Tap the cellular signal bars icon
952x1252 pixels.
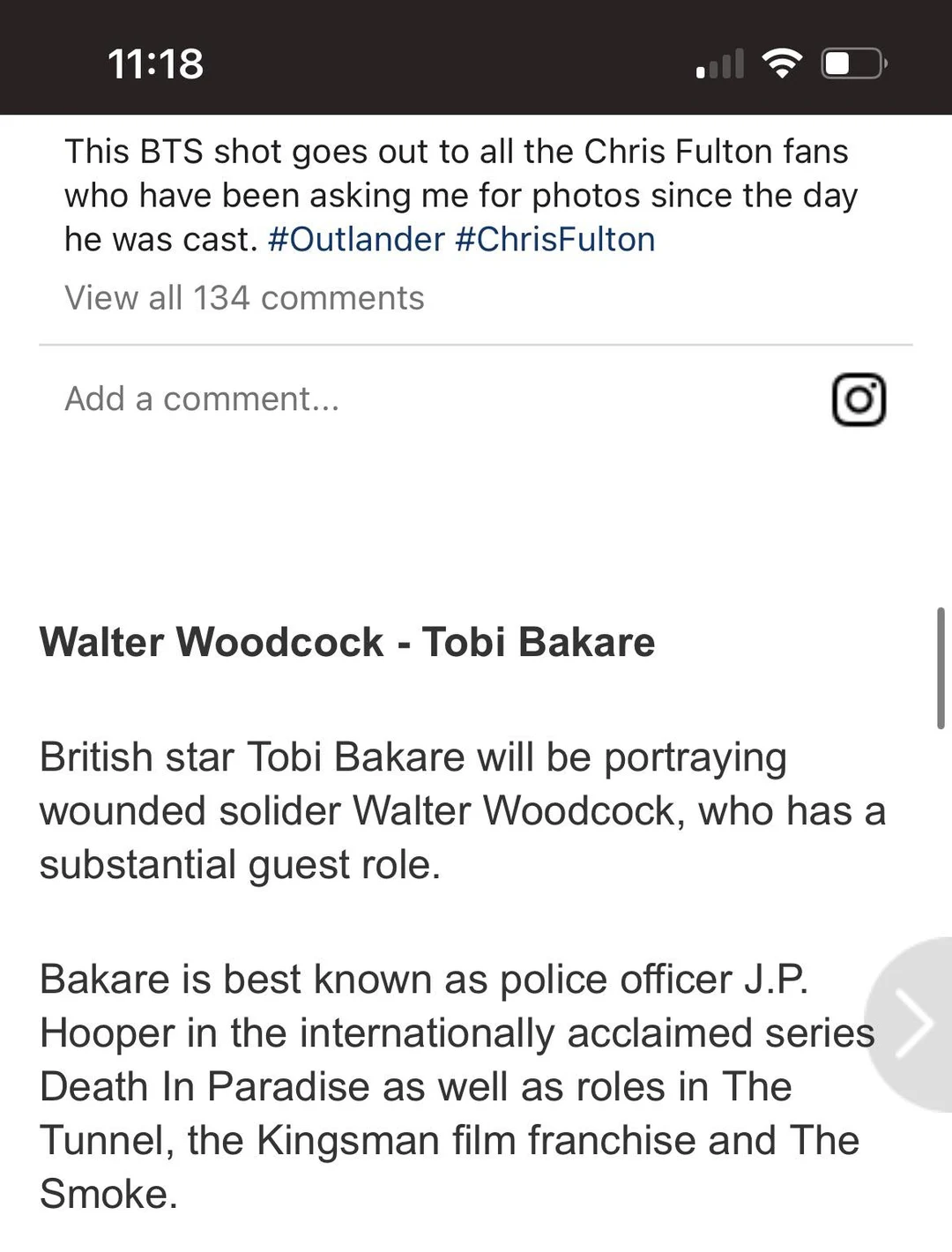(x=720, y=64)
